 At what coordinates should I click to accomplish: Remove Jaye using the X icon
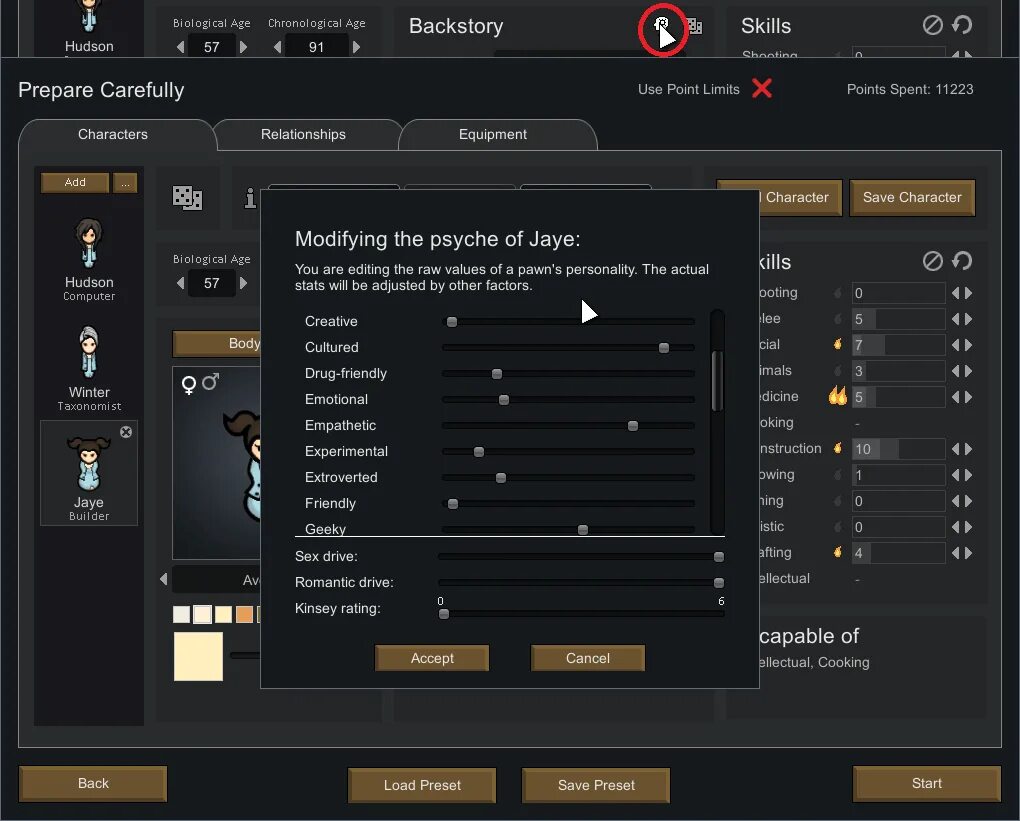(x=126, y=432)
